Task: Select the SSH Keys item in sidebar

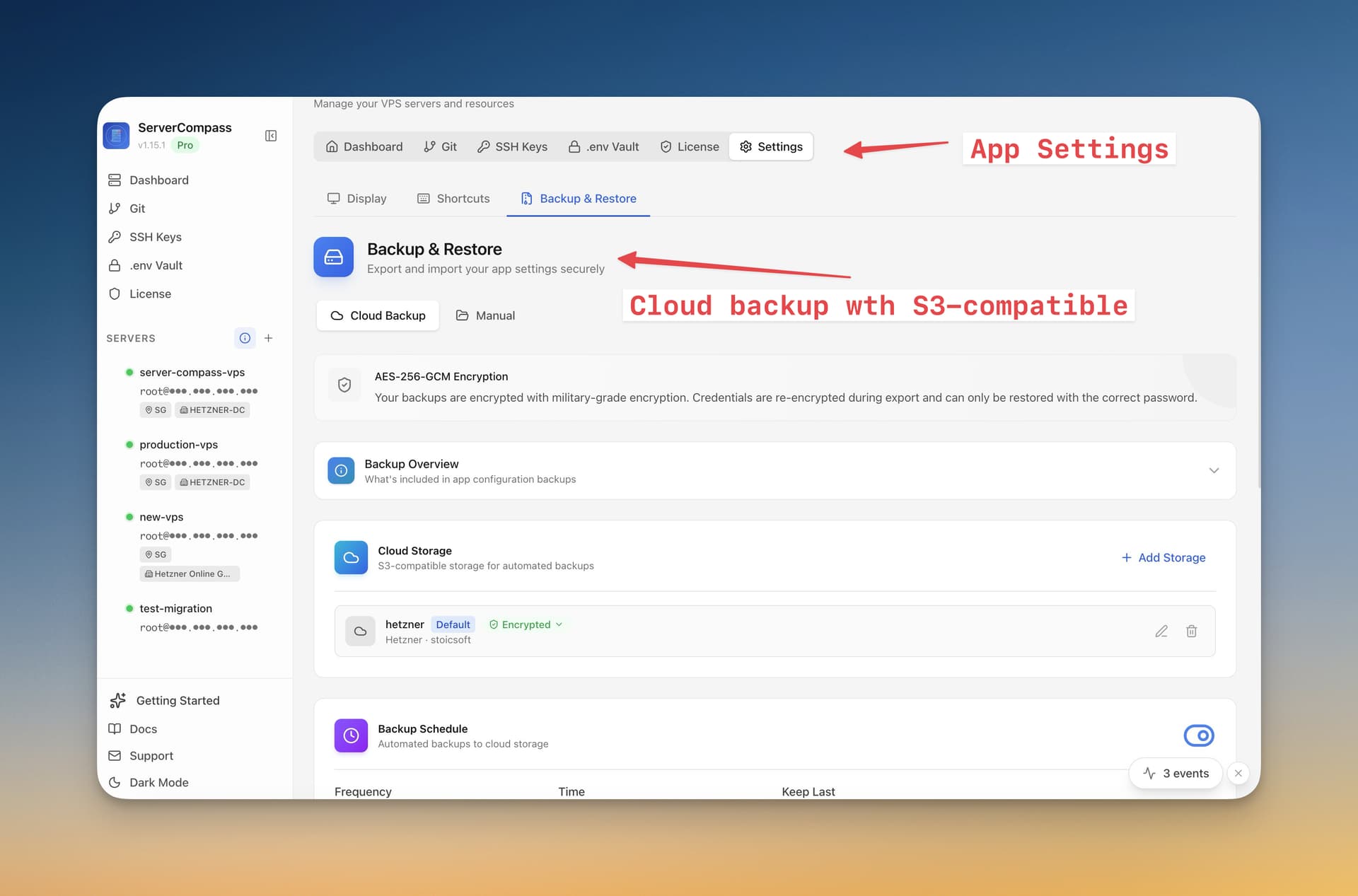Action: click(154, 236)
